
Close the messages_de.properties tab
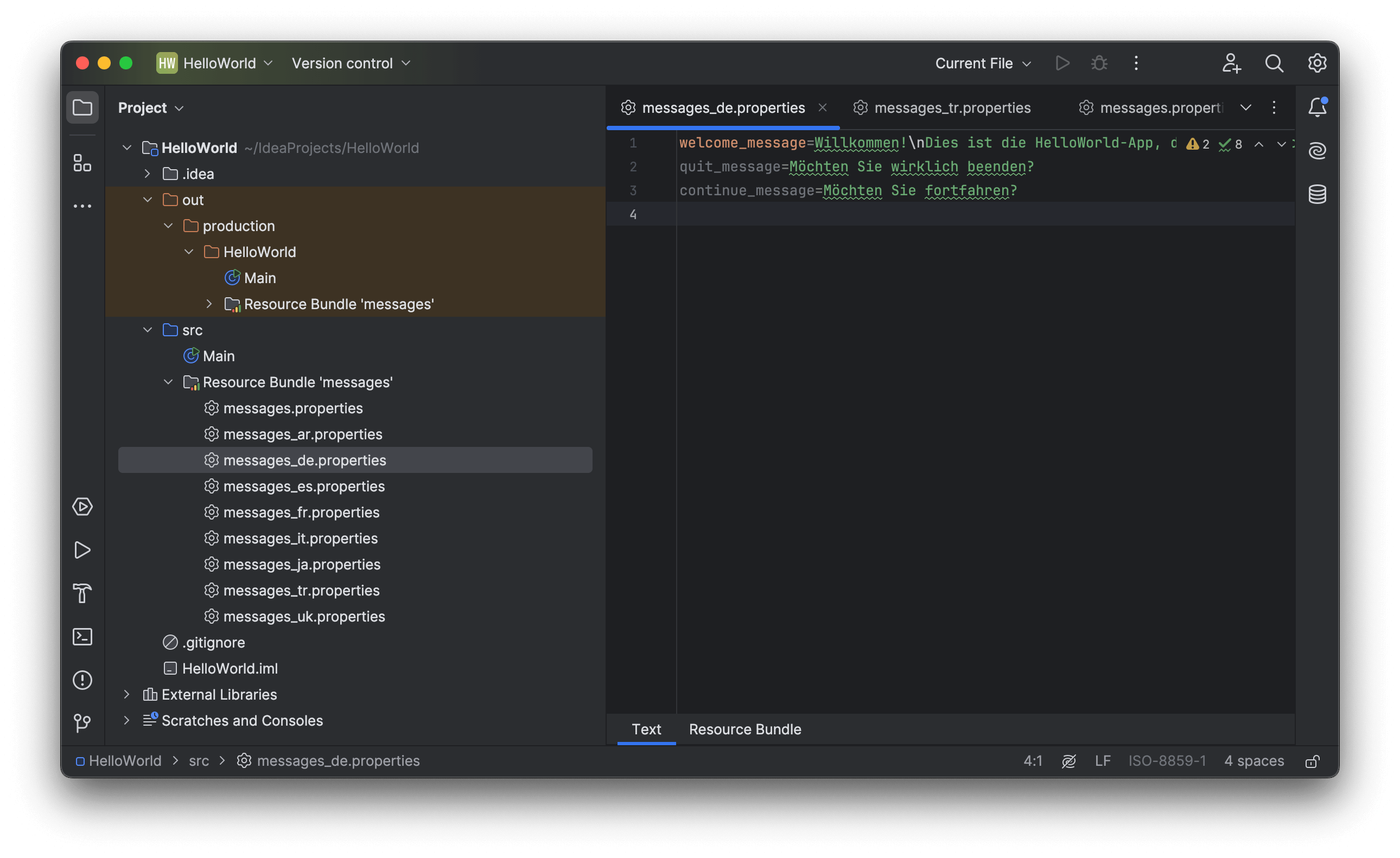pyautogui.click(x=822, y=107)
